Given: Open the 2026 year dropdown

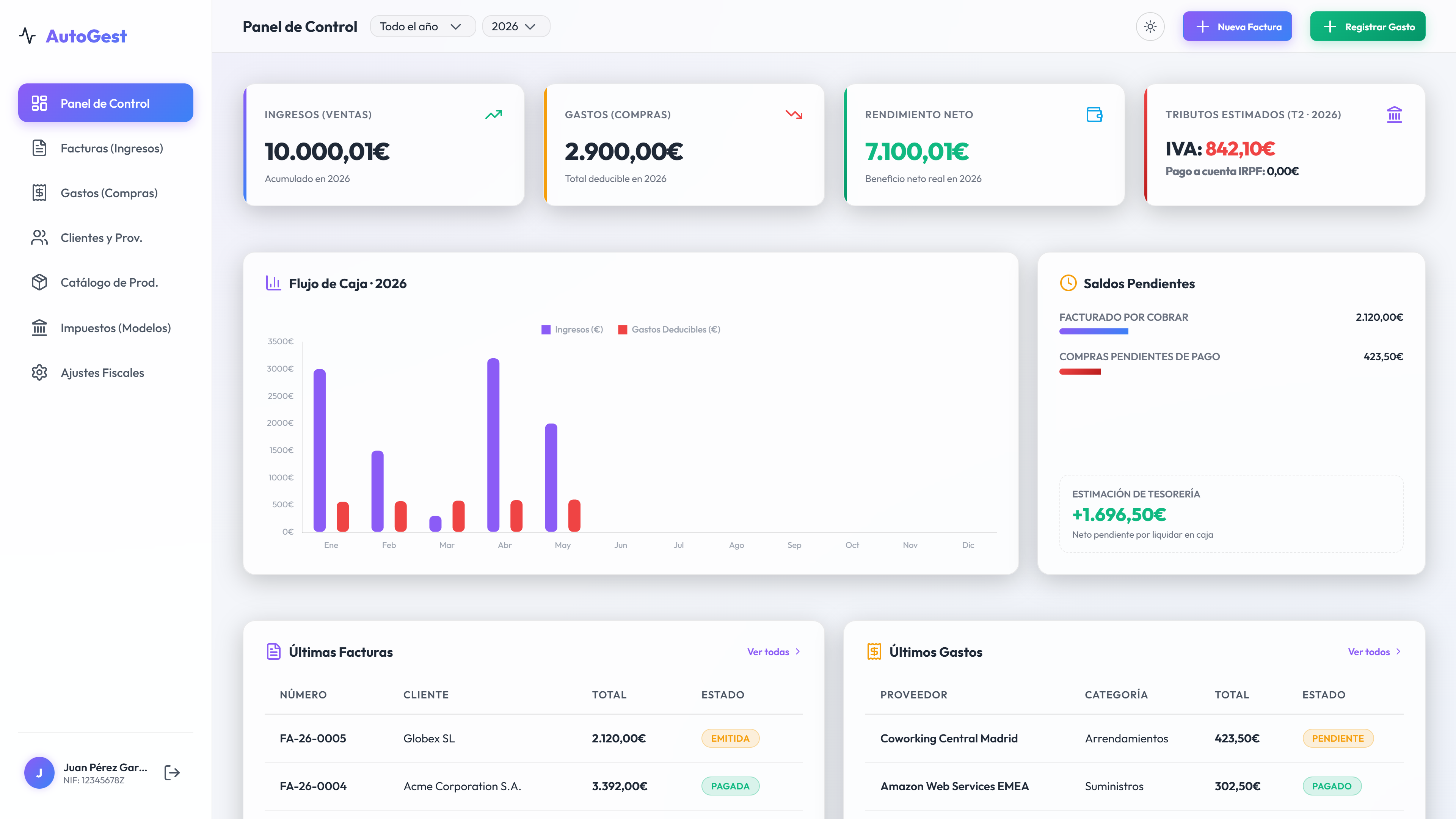Looking at the screenshot, I should [516, 27].
